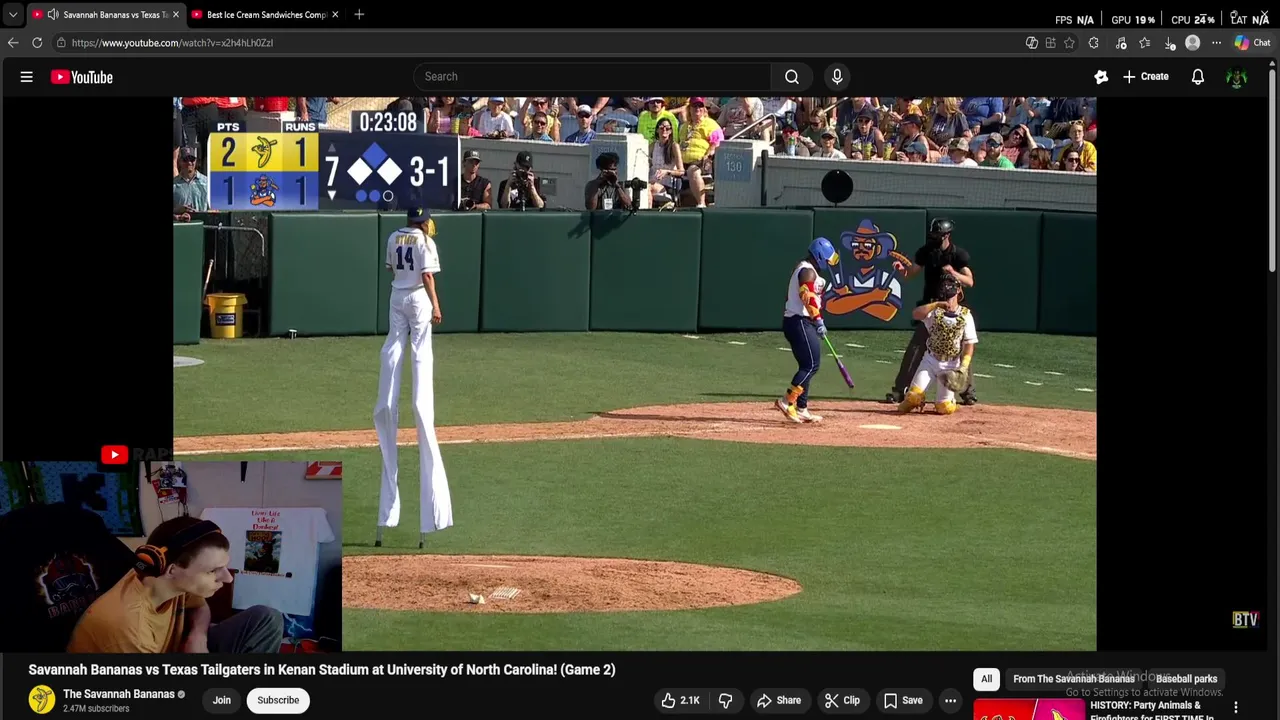Open browser extensions puzzle icon
1280x720 pixels.
[x=1094, y=43]
